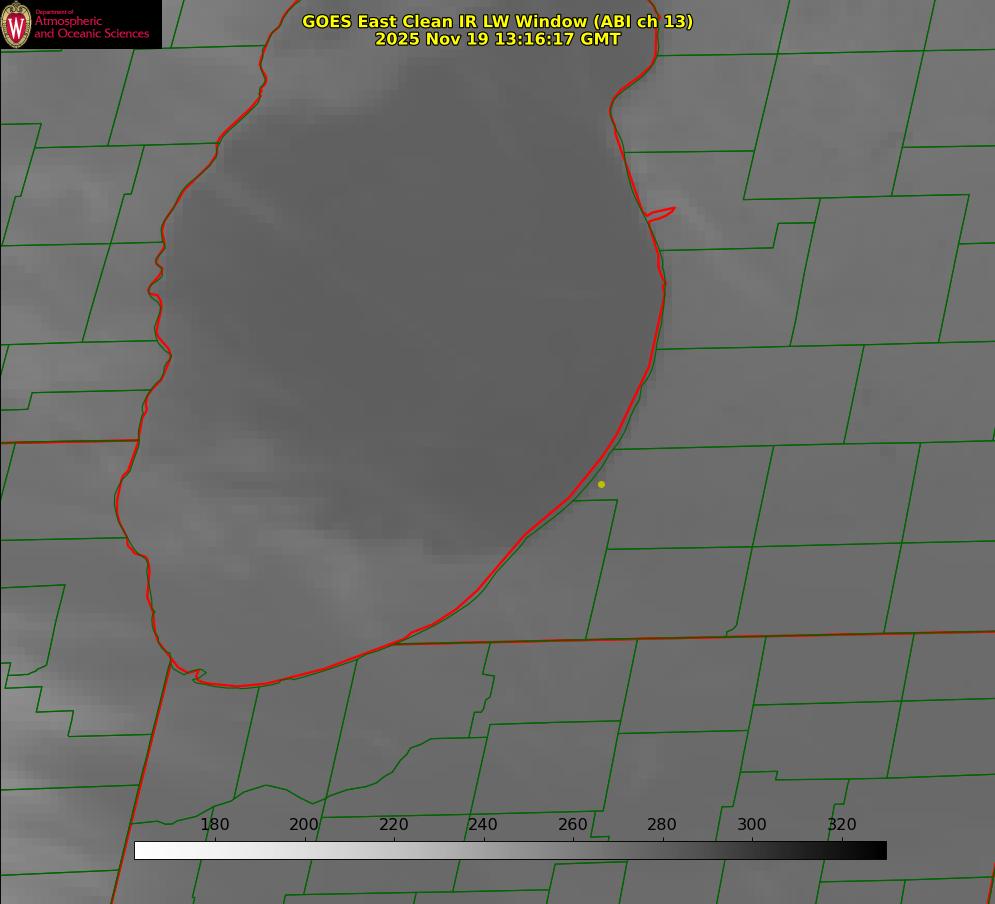Click the colorbar label '320'

(x=842, y=824)
